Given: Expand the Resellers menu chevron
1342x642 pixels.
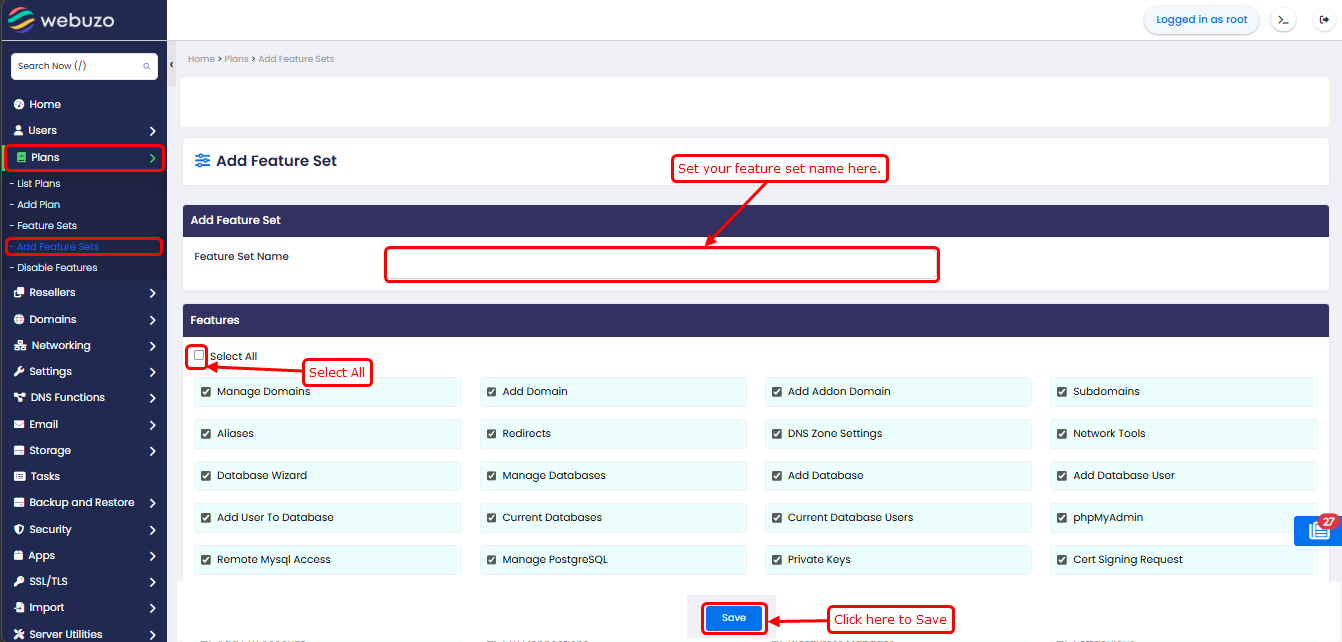Looking at the screenshot, I should (152, 293).
